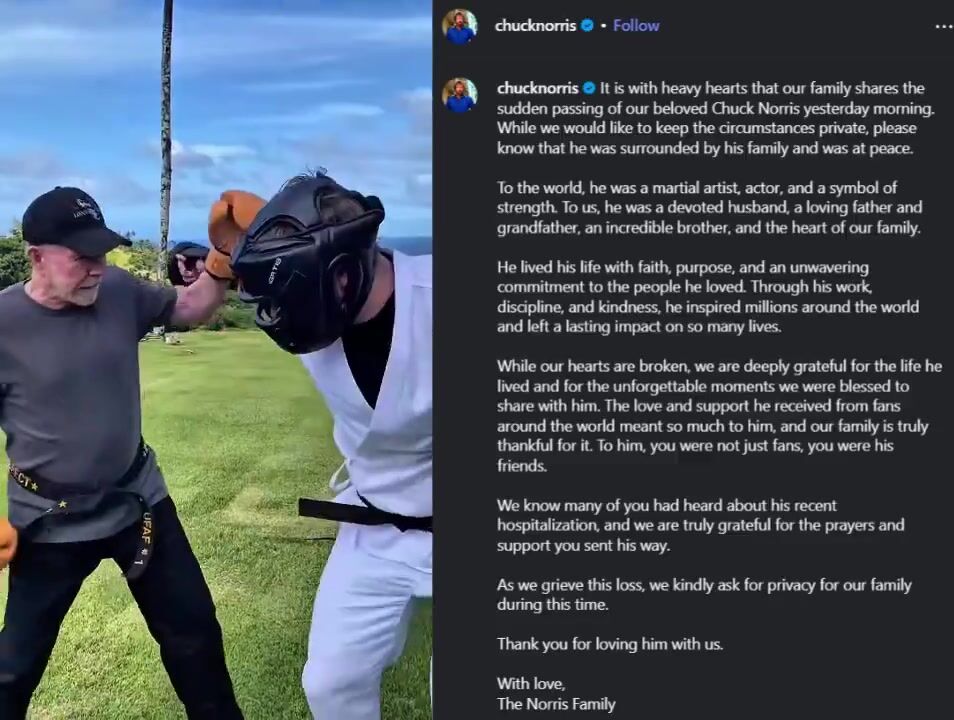Image resolution: width=954 pixels, height=720 pixels.
Task: Click the 'He lived his life with faith' paragraph
Action: pyautogui.click(x=708, y=297)
